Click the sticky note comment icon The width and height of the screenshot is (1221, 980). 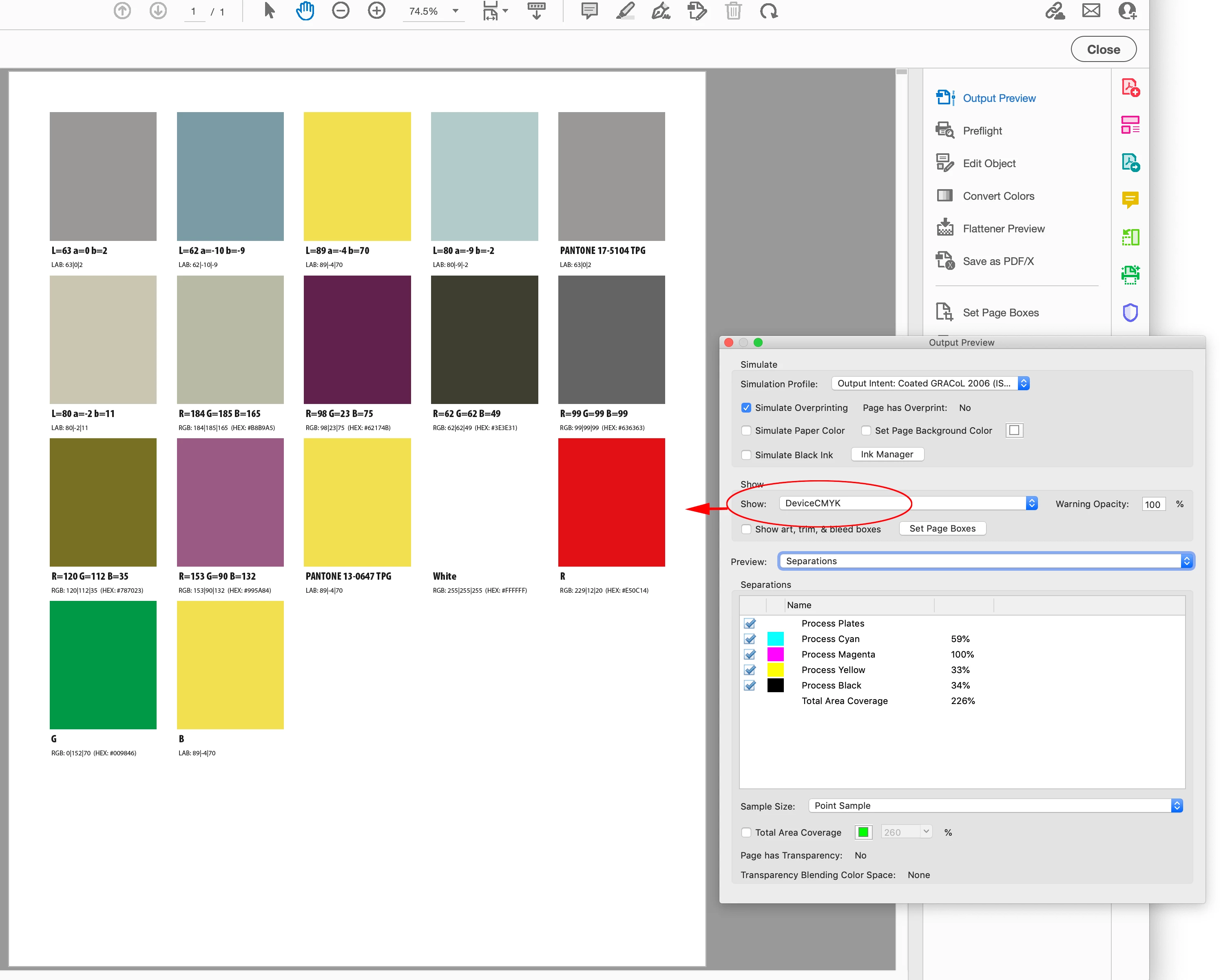(x=589, y=11)
